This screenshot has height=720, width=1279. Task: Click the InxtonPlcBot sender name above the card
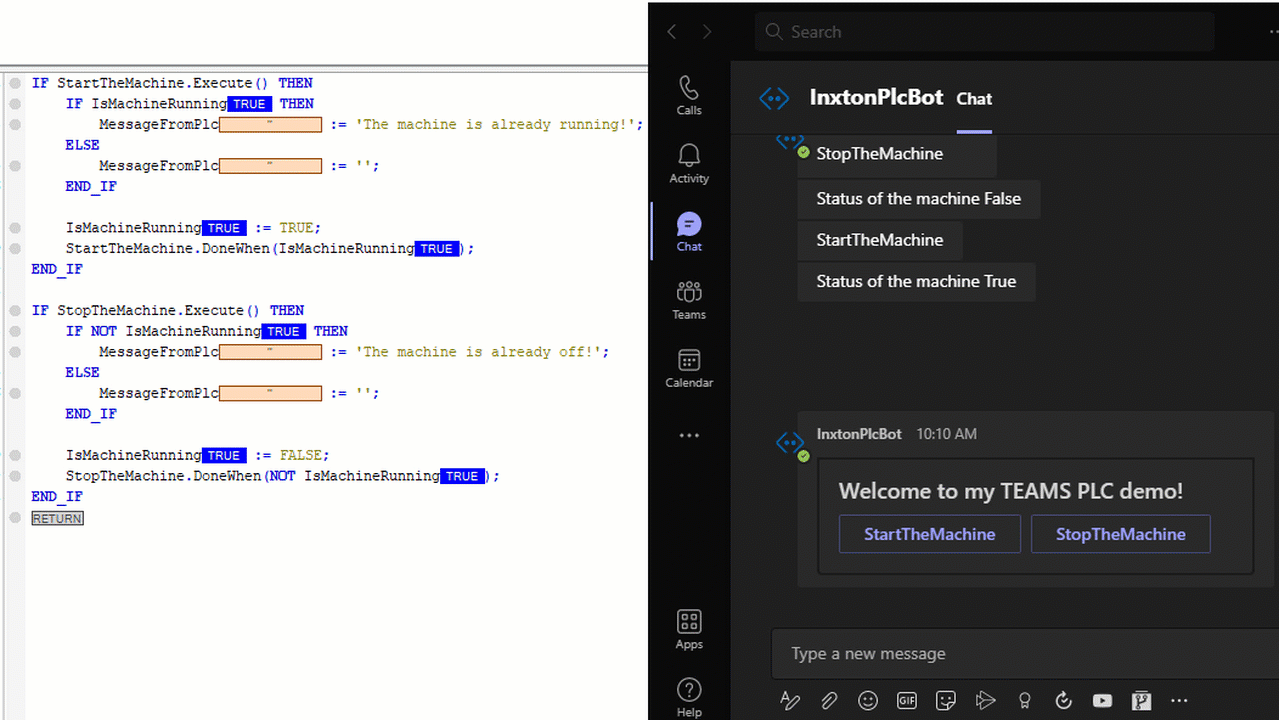[x=859, y=434]
